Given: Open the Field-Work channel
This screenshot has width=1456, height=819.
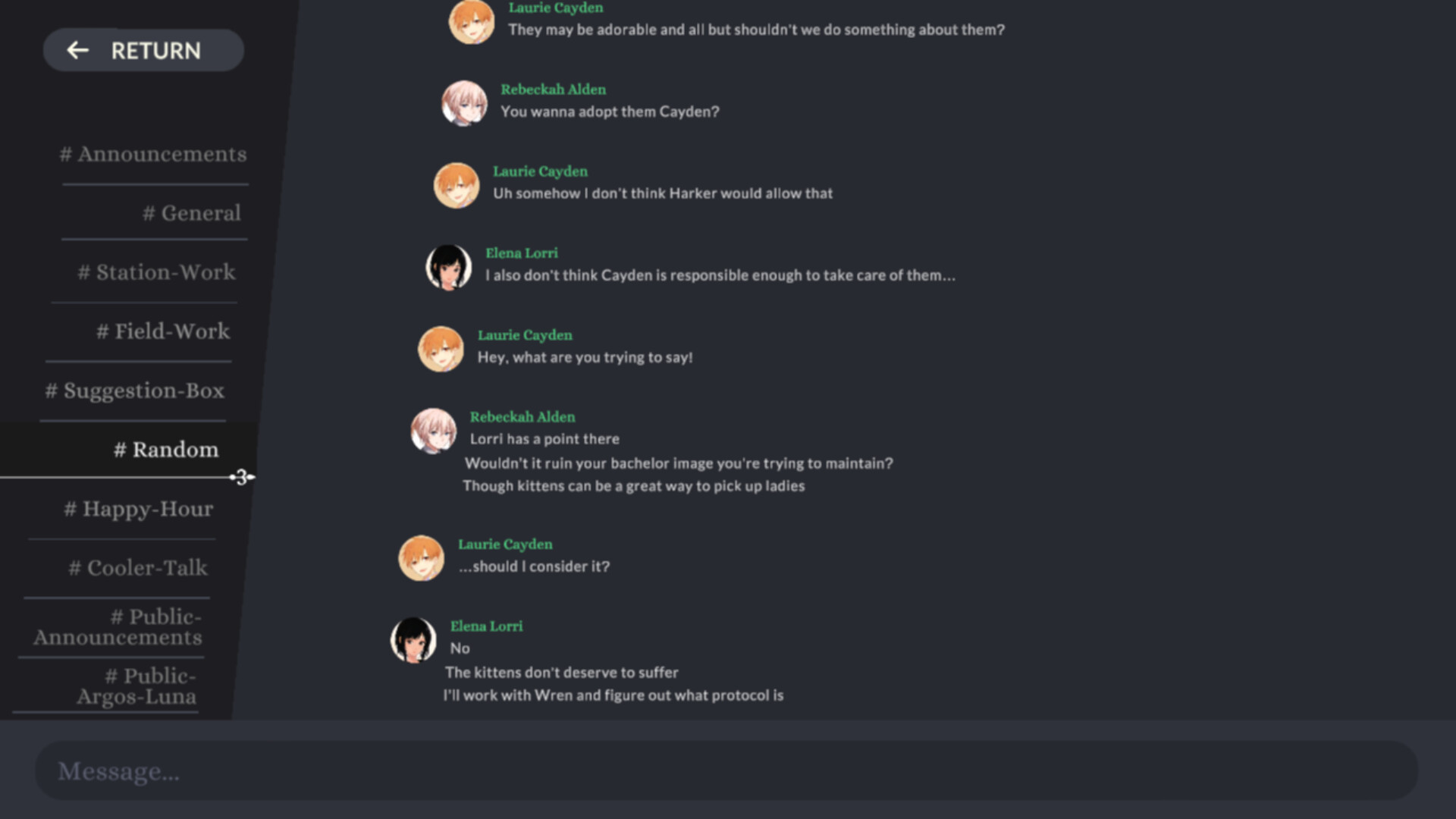Looking at the screenshot, I should [163, 331].
